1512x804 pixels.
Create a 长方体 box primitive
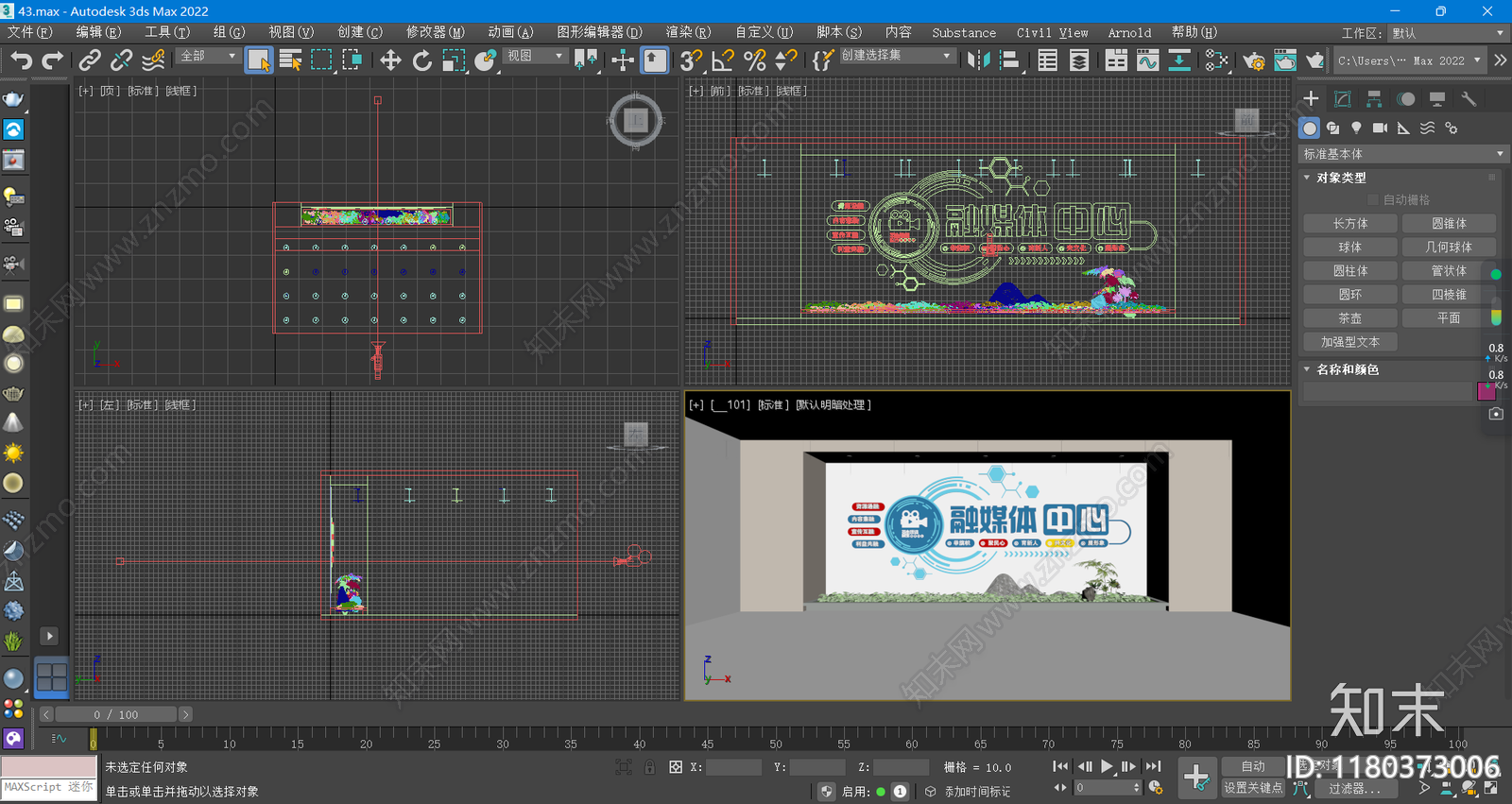click(1349, 224)
